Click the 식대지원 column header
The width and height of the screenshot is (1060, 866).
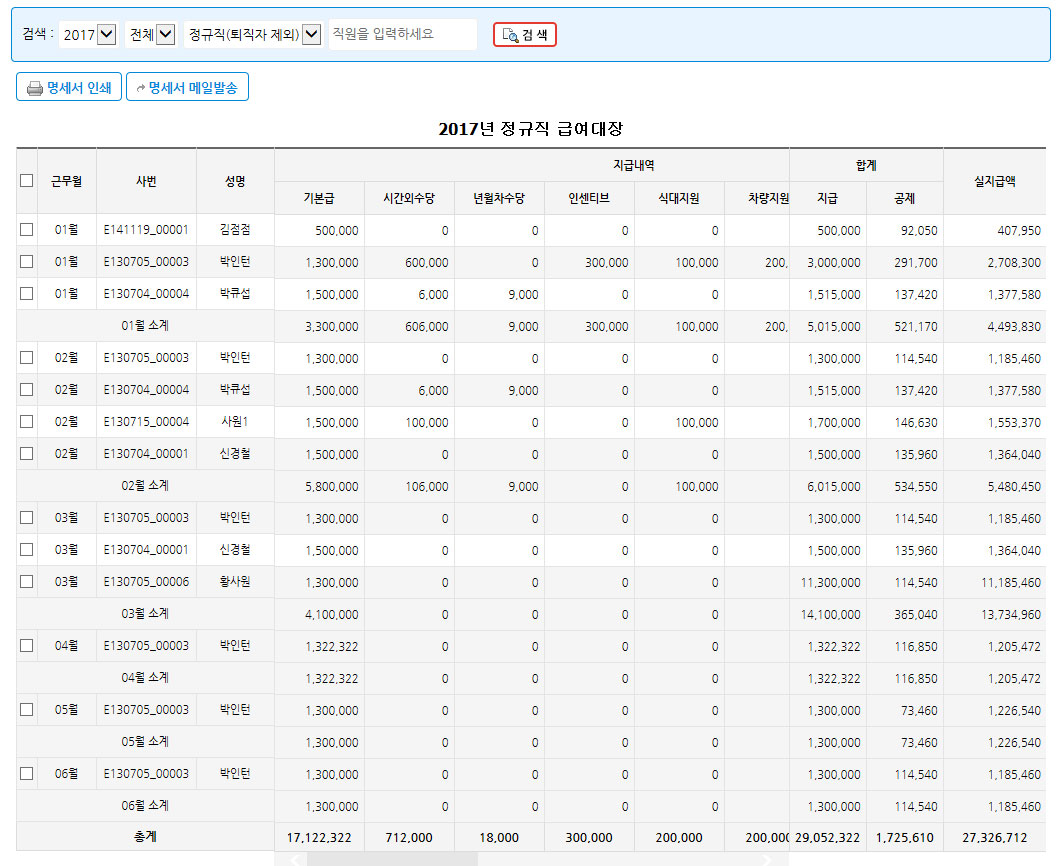pos(679,198)
